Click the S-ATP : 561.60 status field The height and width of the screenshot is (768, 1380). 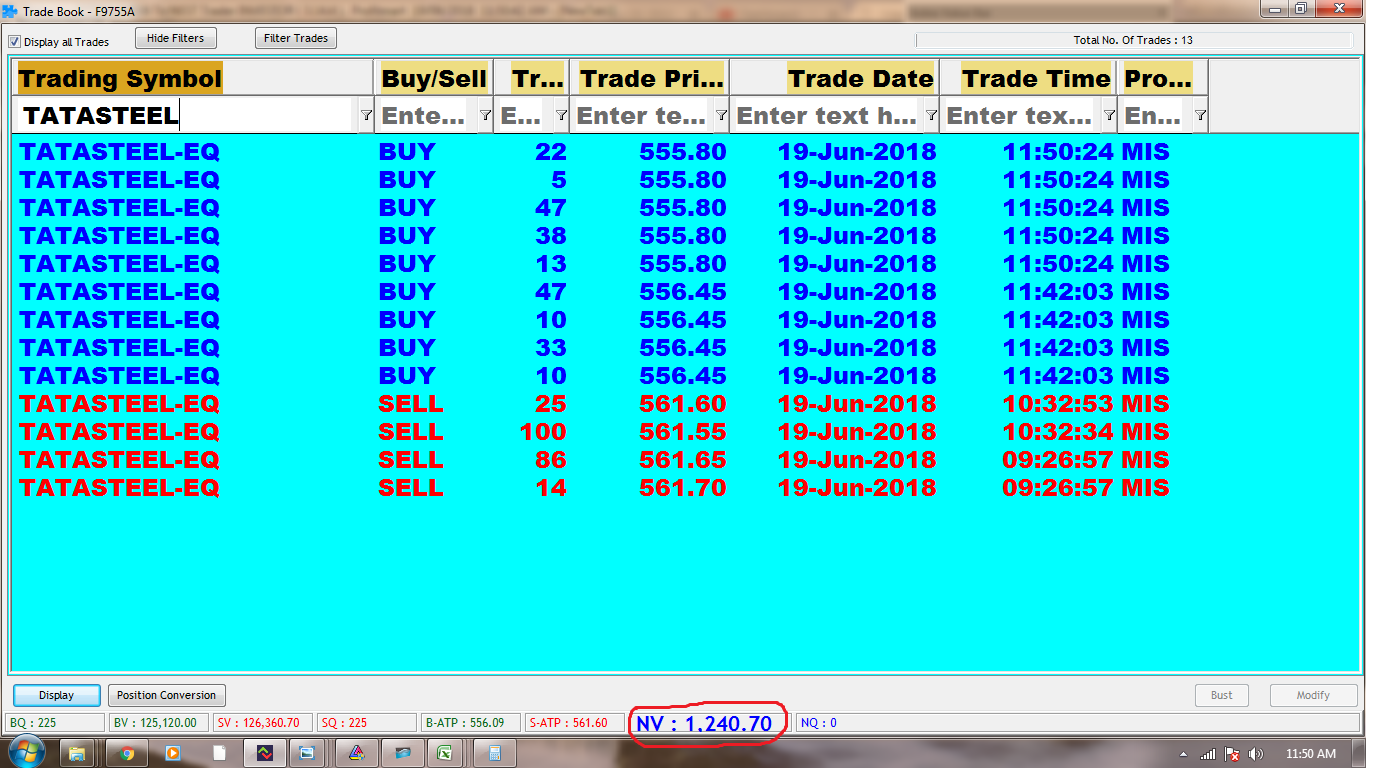[575, 723]
